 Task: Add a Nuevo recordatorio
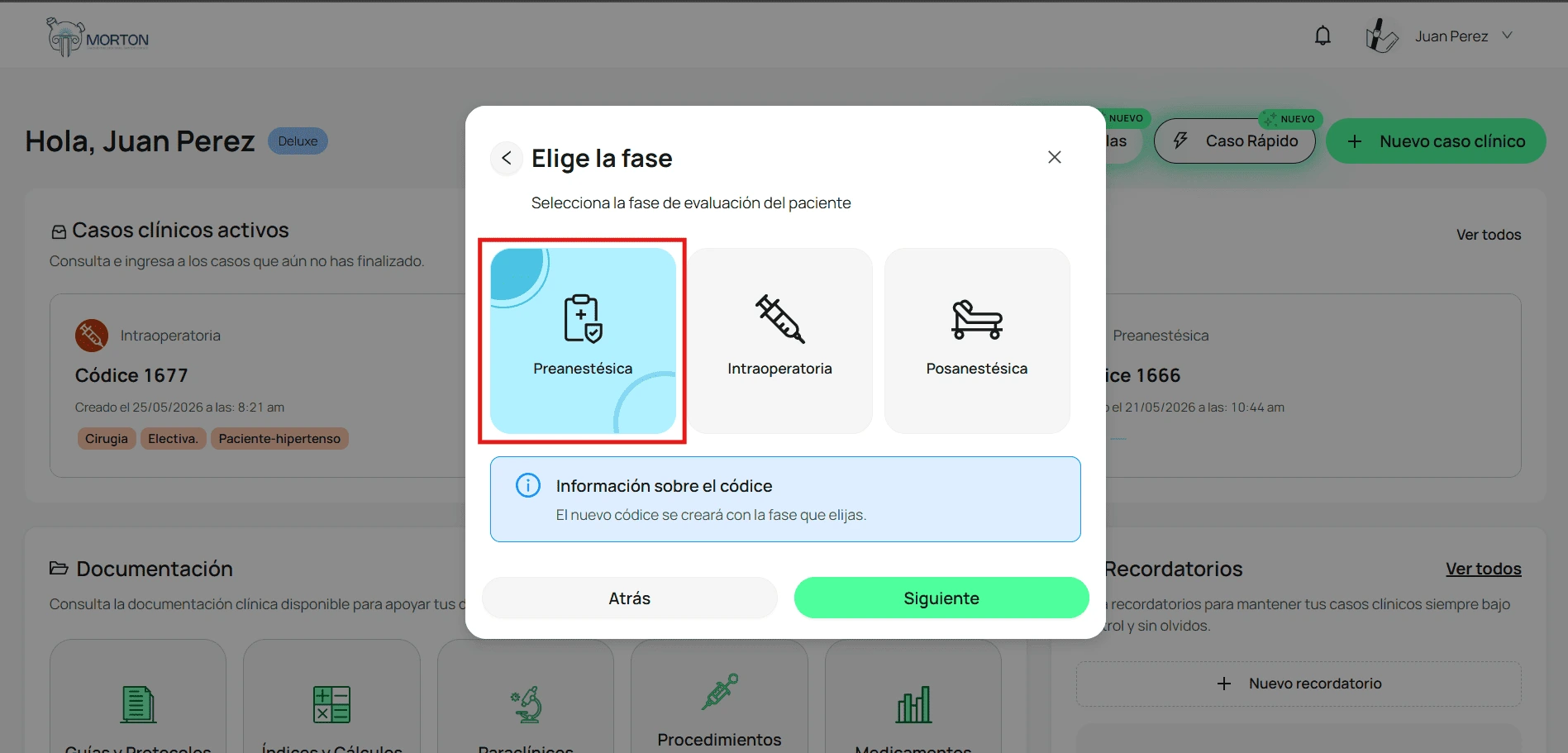click(1299, 684)
